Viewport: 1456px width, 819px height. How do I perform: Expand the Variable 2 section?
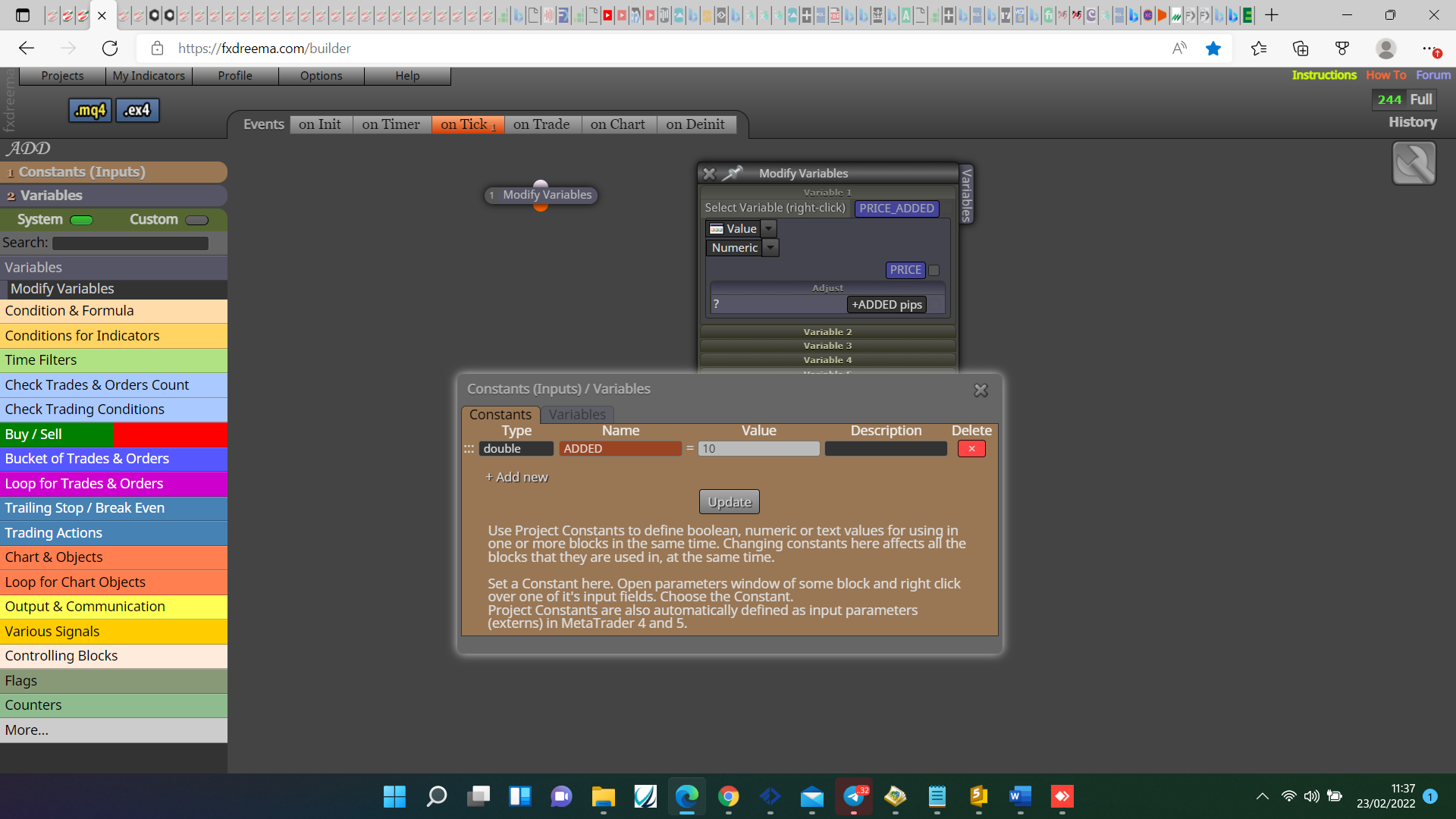[x=827, y=332]
